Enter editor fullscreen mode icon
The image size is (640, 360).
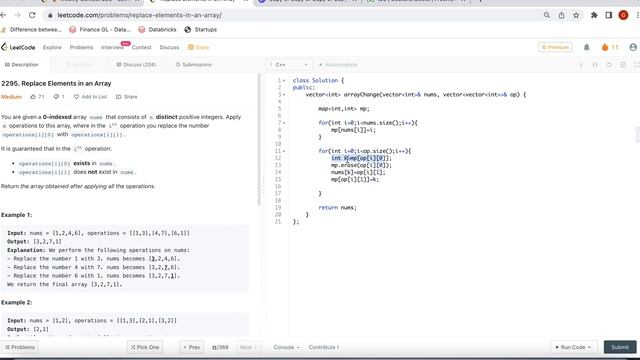[x=636, y=65]
